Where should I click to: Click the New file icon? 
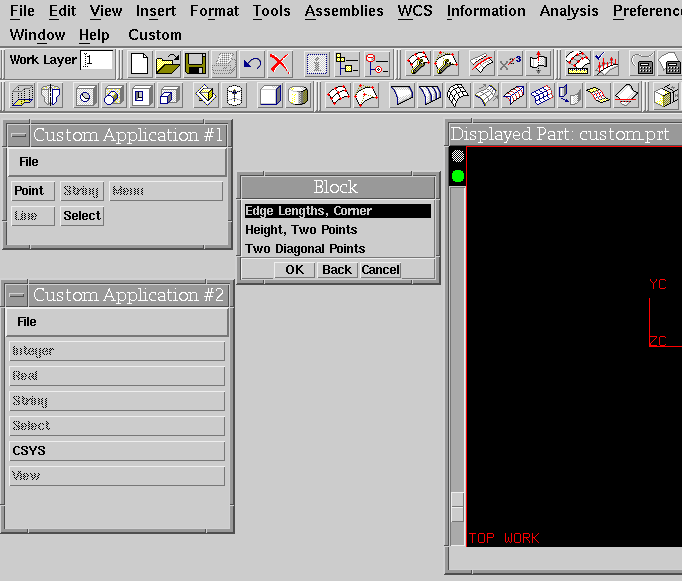click(140, 64)
